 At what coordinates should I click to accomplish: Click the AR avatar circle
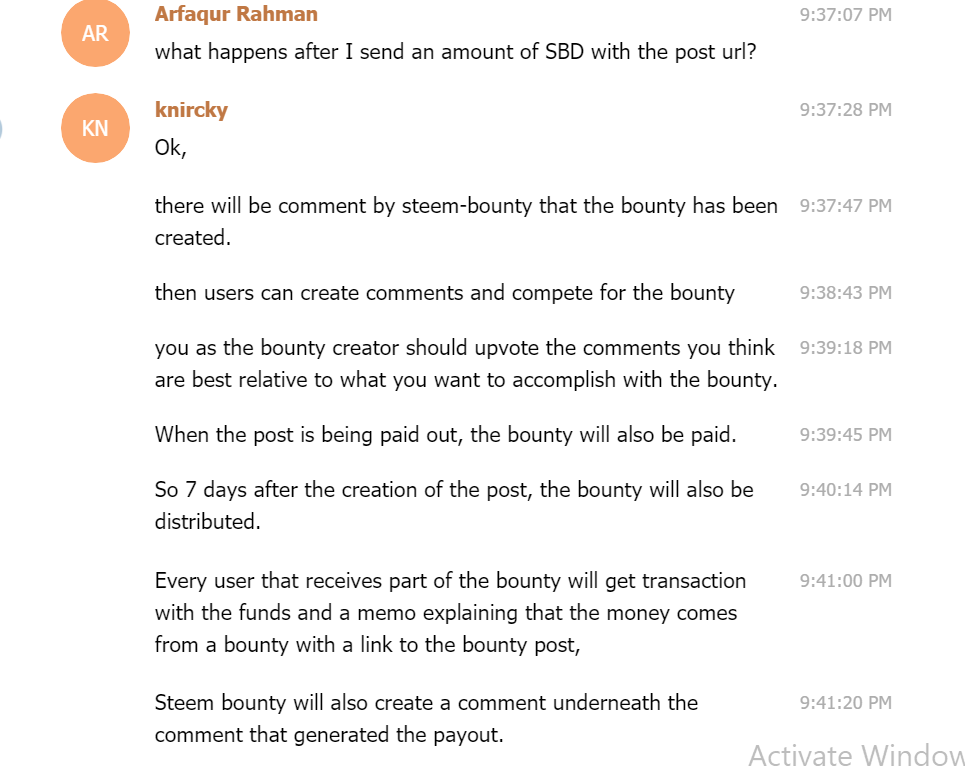(x=95, y=34)
